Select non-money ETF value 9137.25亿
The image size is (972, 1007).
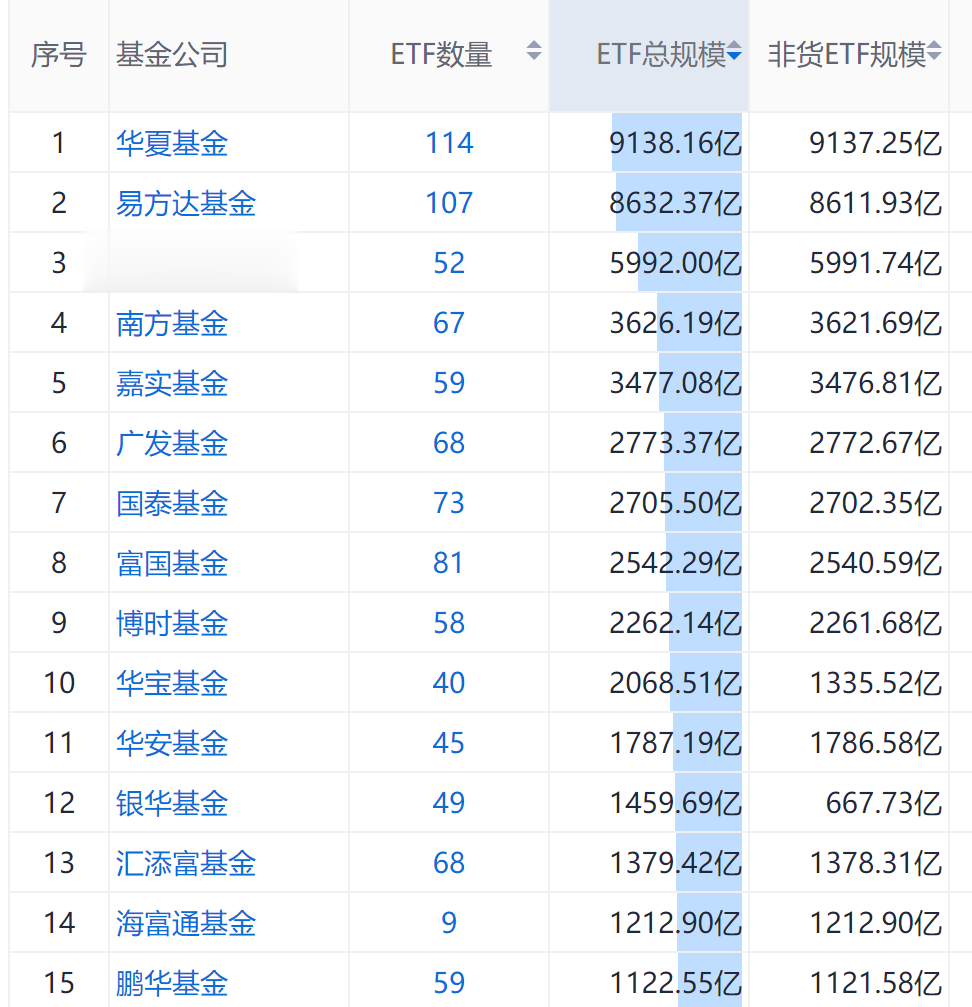(x=876, y=143)
